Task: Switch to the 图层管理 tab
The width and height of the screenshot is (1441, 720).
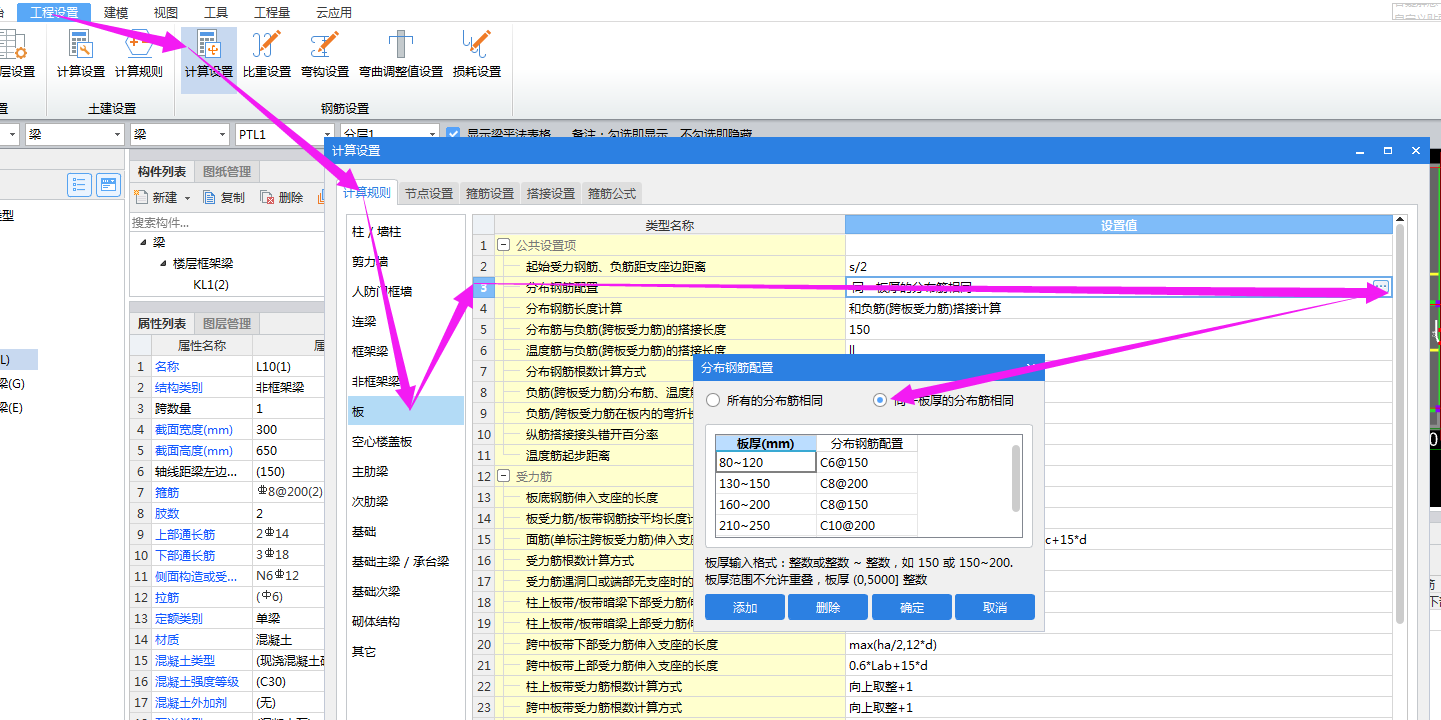Action: coord(227,323)
